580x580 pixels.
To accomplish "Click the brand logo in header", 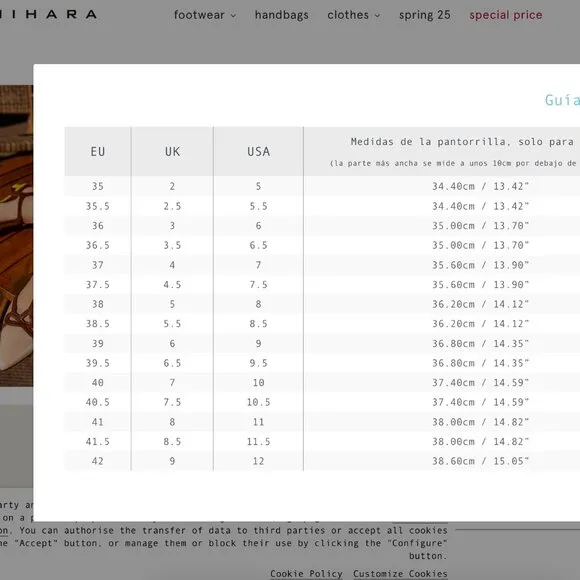I will tap(48, 14).
